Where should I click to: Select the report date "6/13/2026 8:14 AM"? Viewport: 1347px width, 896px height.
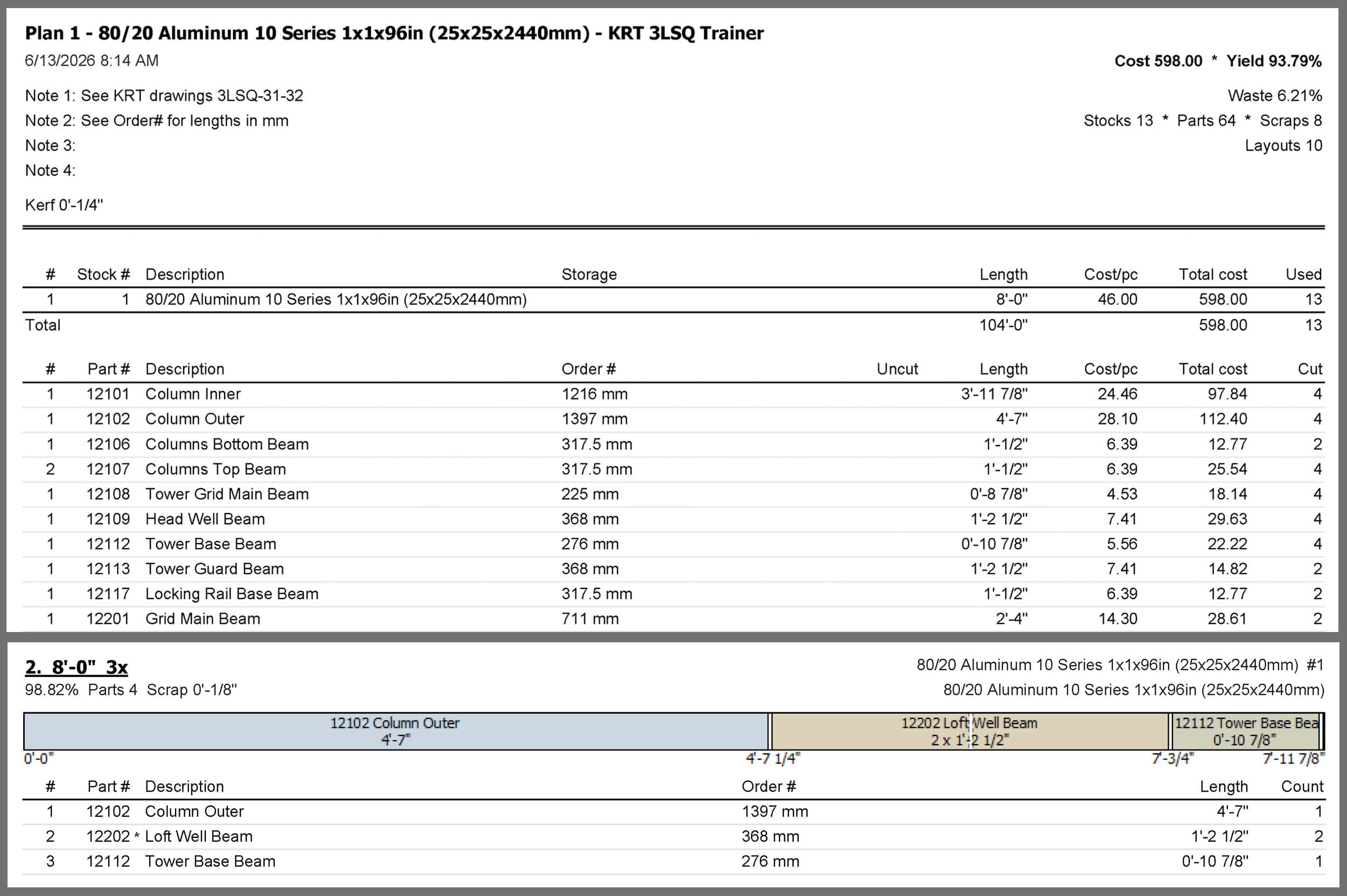point(92,60)
